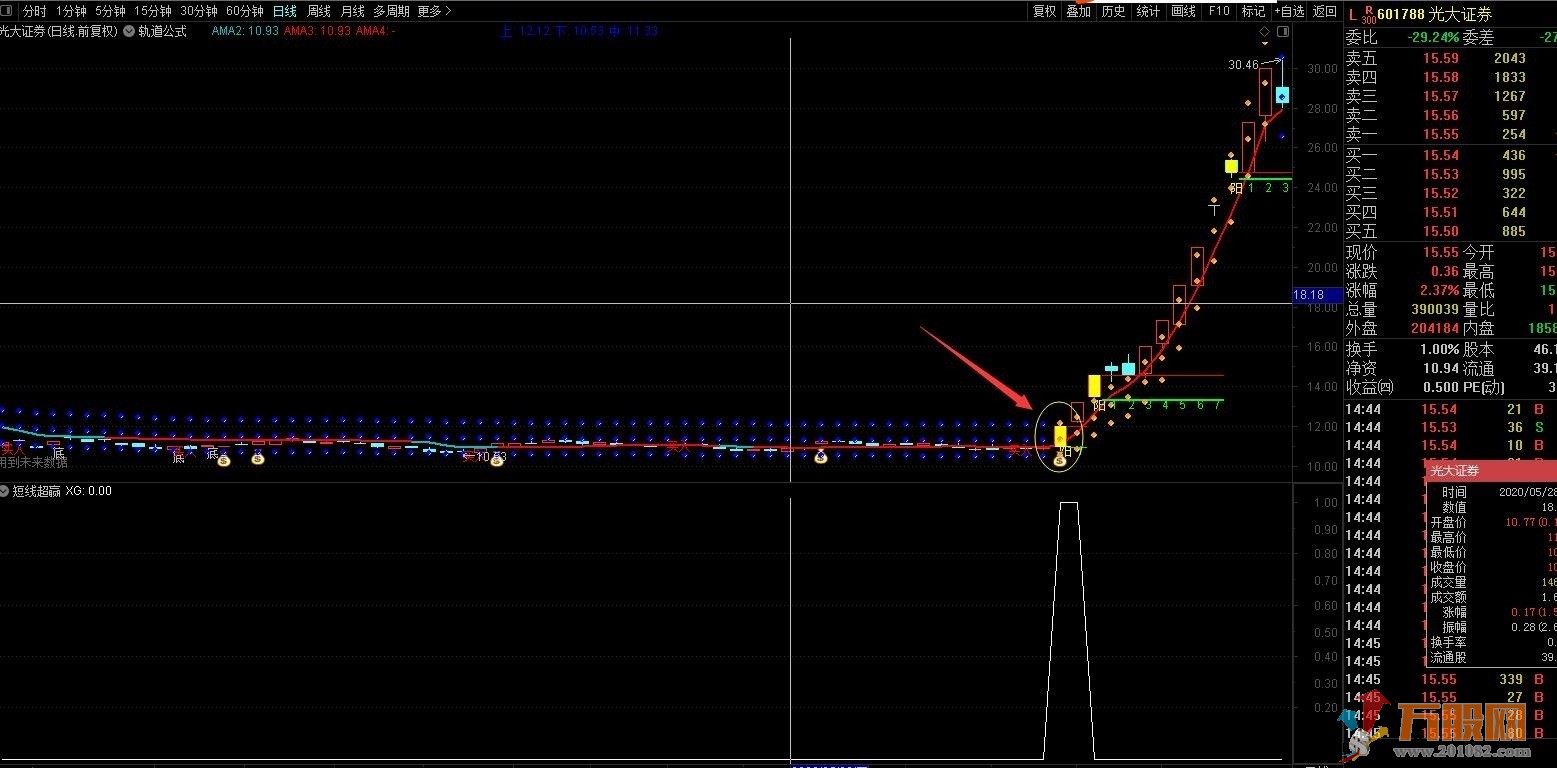Viewport: 1557px width, 768px height.
Task: Select the 60分钟 period tab
Action: pyautogui.click(x=245, y=11)
